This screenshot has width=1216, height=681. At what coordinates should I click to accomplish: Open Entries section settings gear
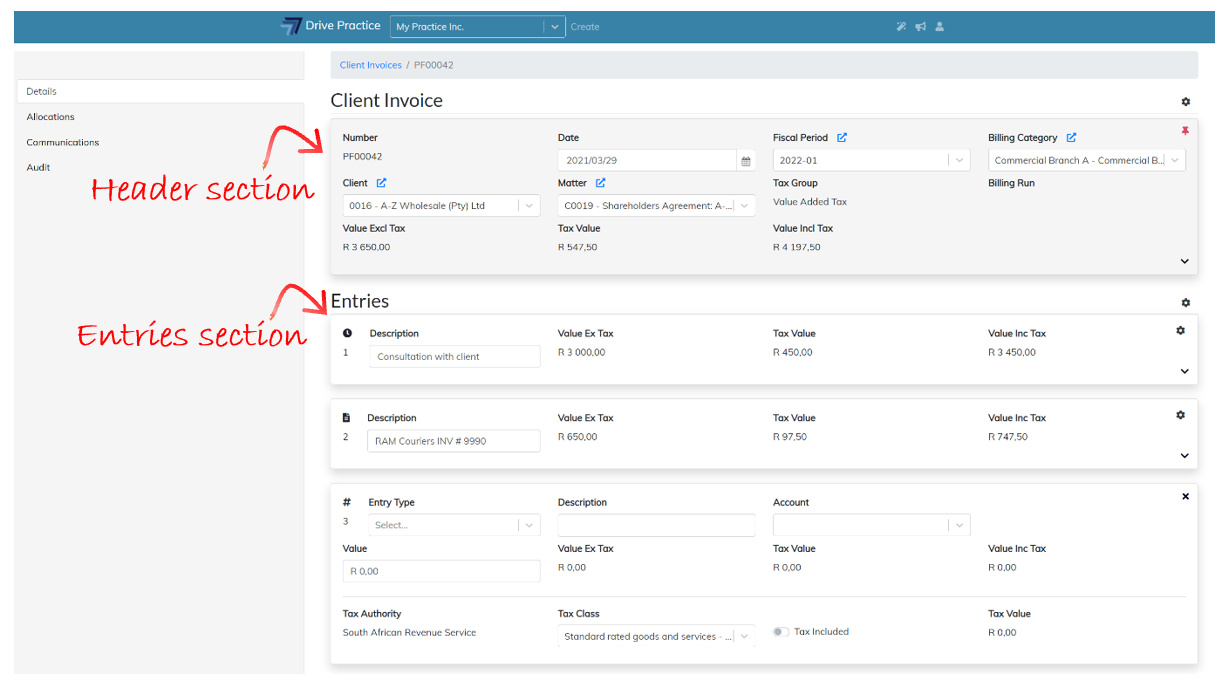[1186, 302]
